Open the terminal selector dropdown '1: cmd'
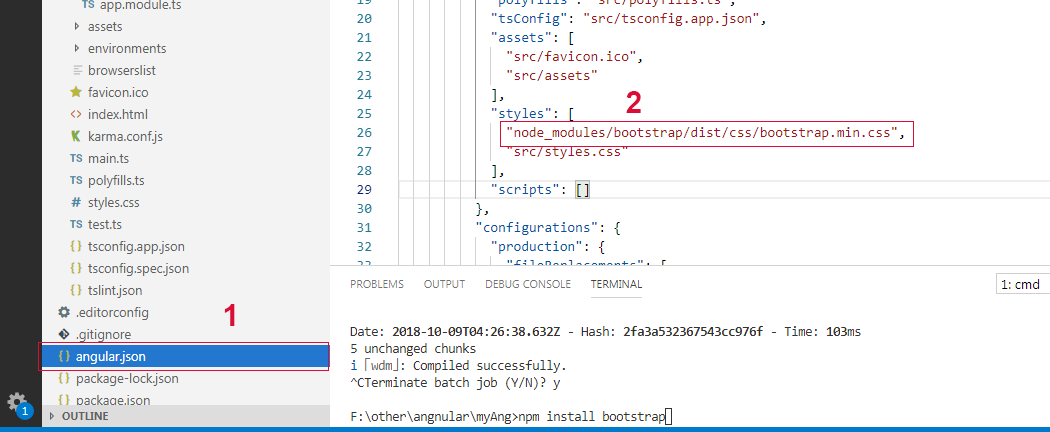 1023,284
